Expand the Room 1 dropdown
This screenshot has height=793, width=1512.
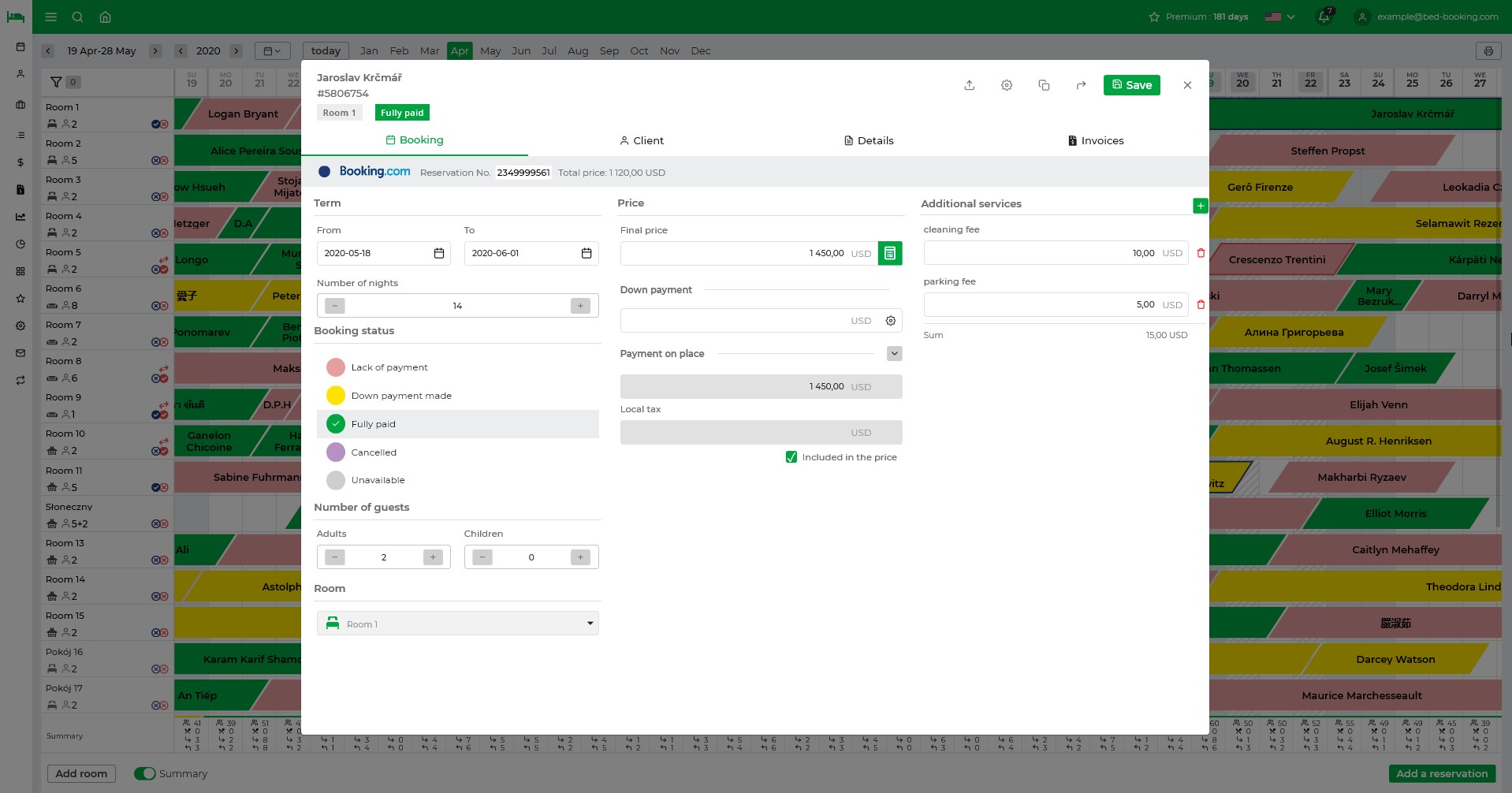[x=458, y=624]
